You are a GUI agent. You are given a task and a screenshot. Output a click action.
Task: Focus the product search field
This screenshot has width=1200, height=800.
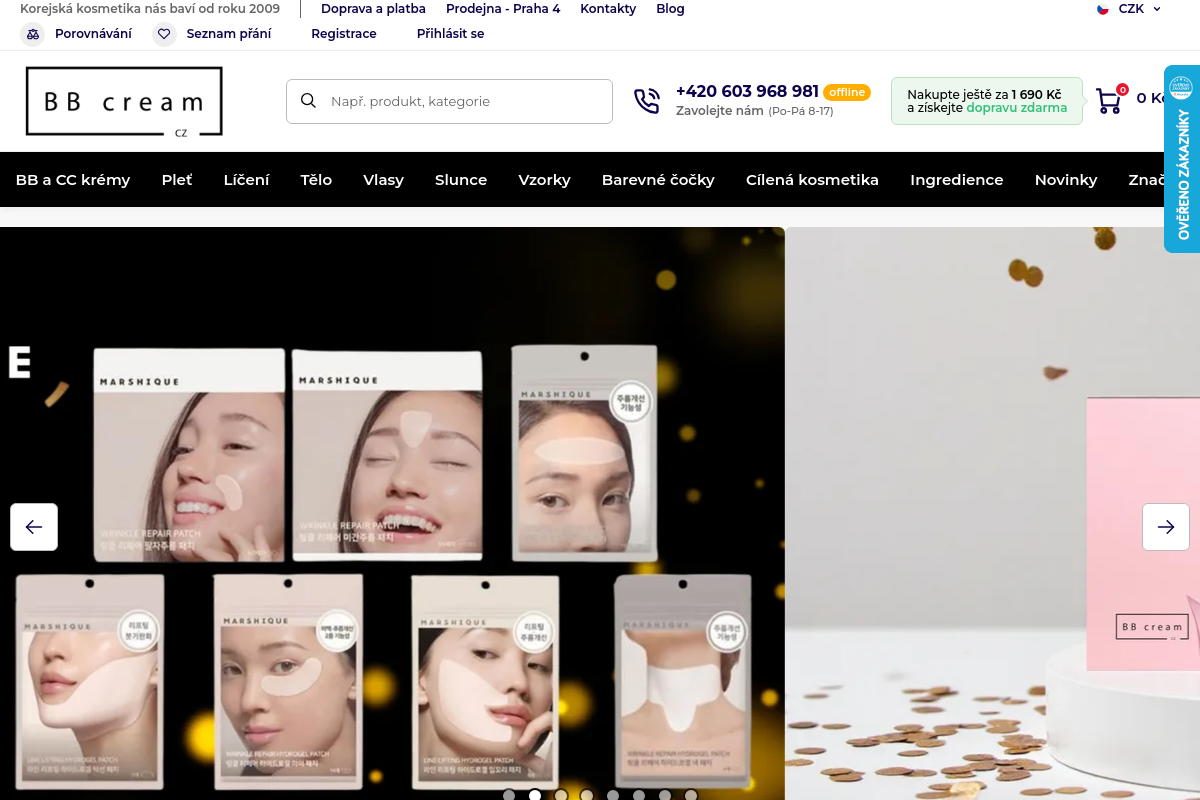449,101
